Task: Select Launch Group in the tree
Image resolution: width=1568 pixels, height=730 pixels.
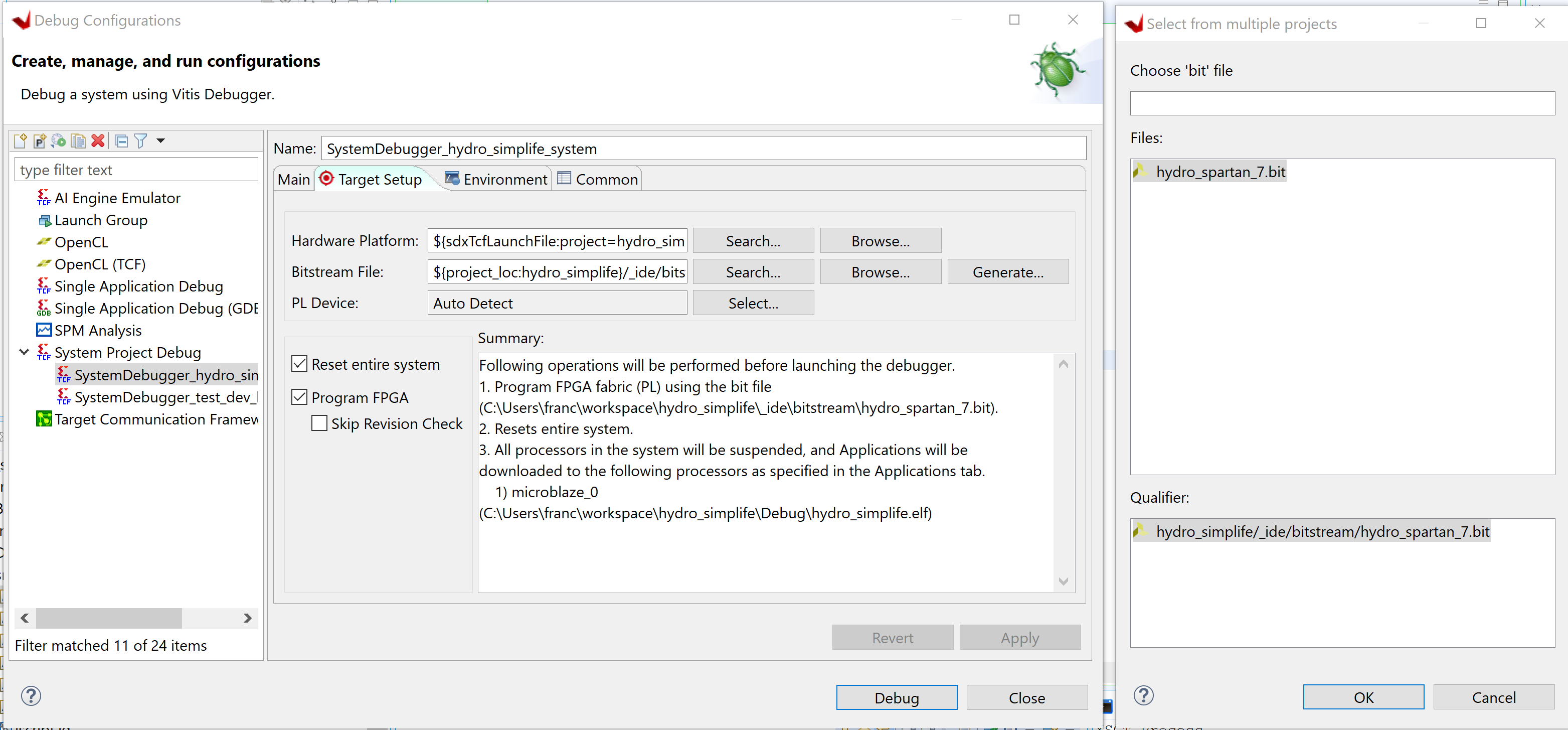Action: (x=101, y=220)
